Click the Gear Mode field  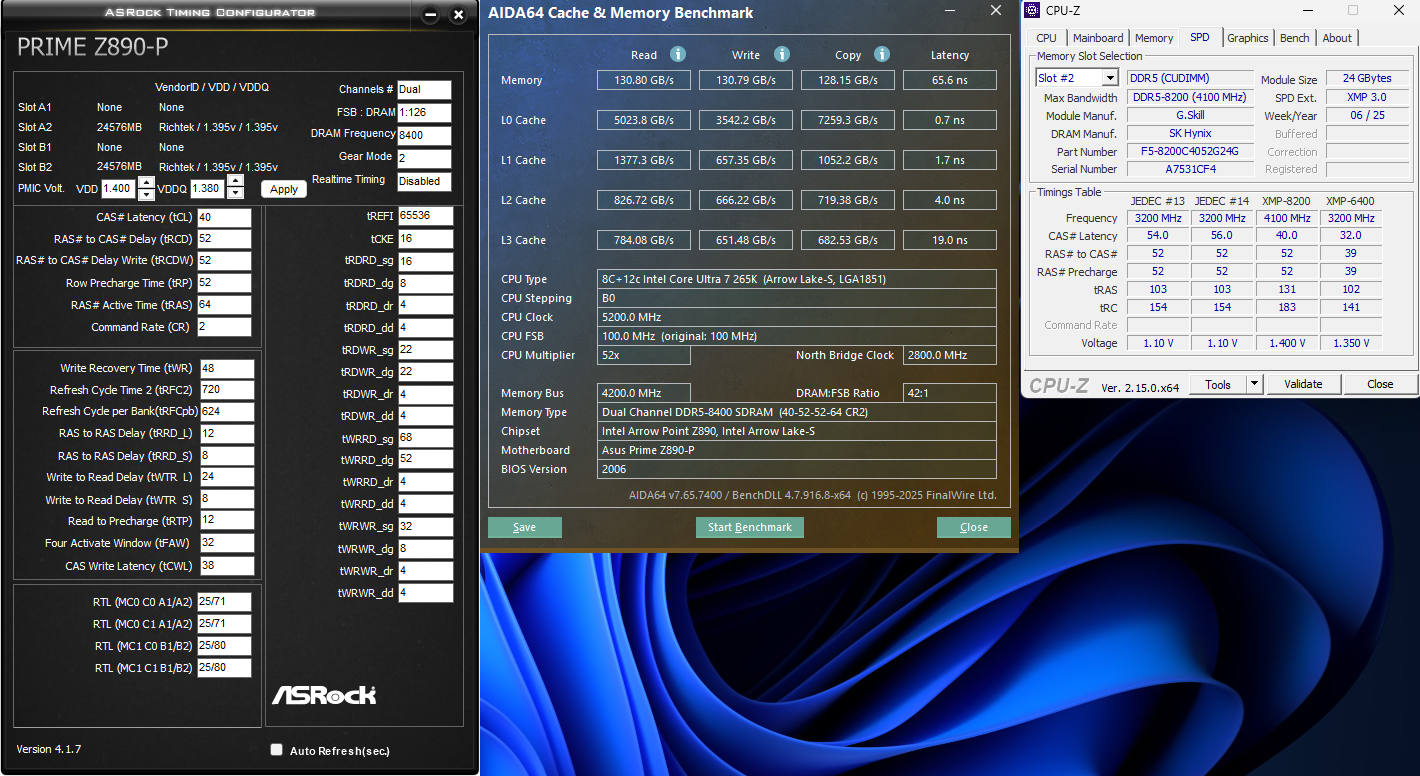424,159
